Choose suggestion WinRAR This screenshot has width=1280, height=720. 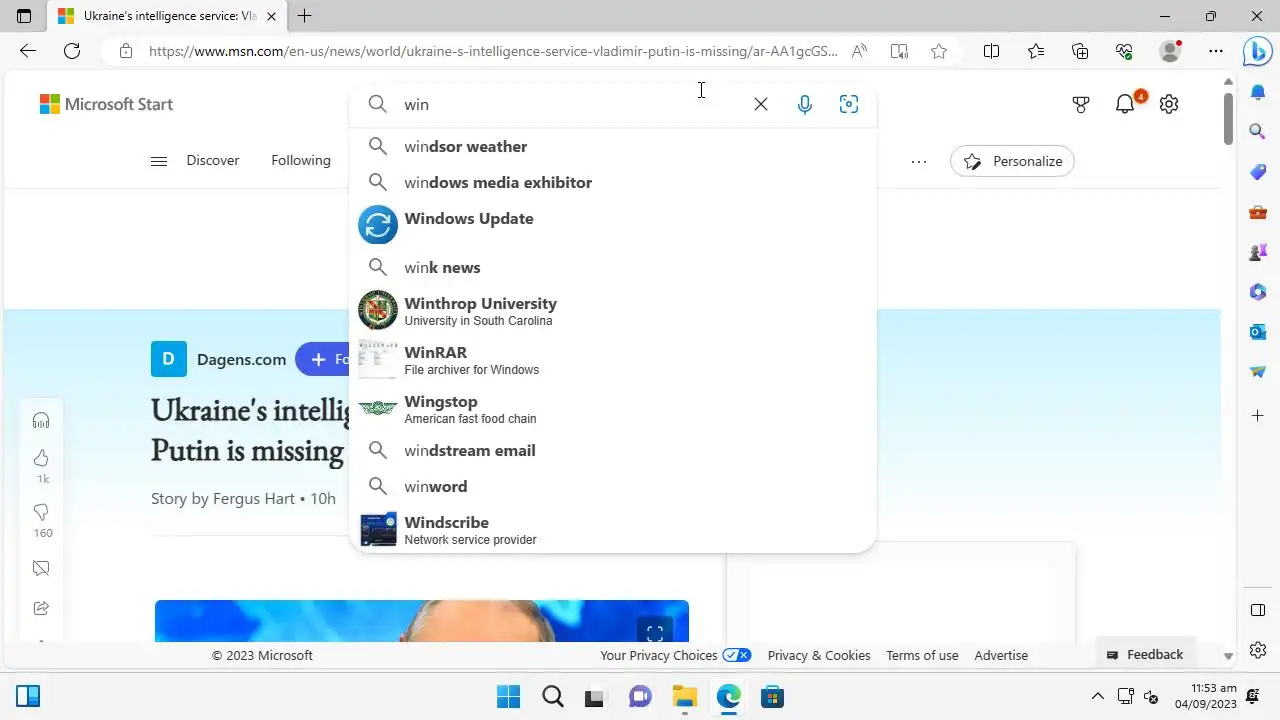613,360
